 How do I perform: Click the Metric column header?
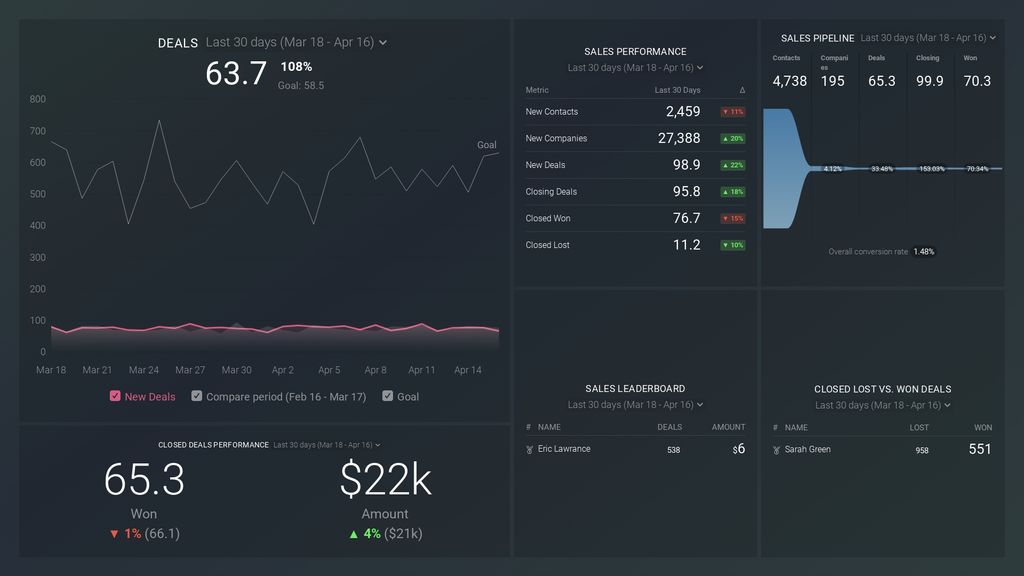537,90
